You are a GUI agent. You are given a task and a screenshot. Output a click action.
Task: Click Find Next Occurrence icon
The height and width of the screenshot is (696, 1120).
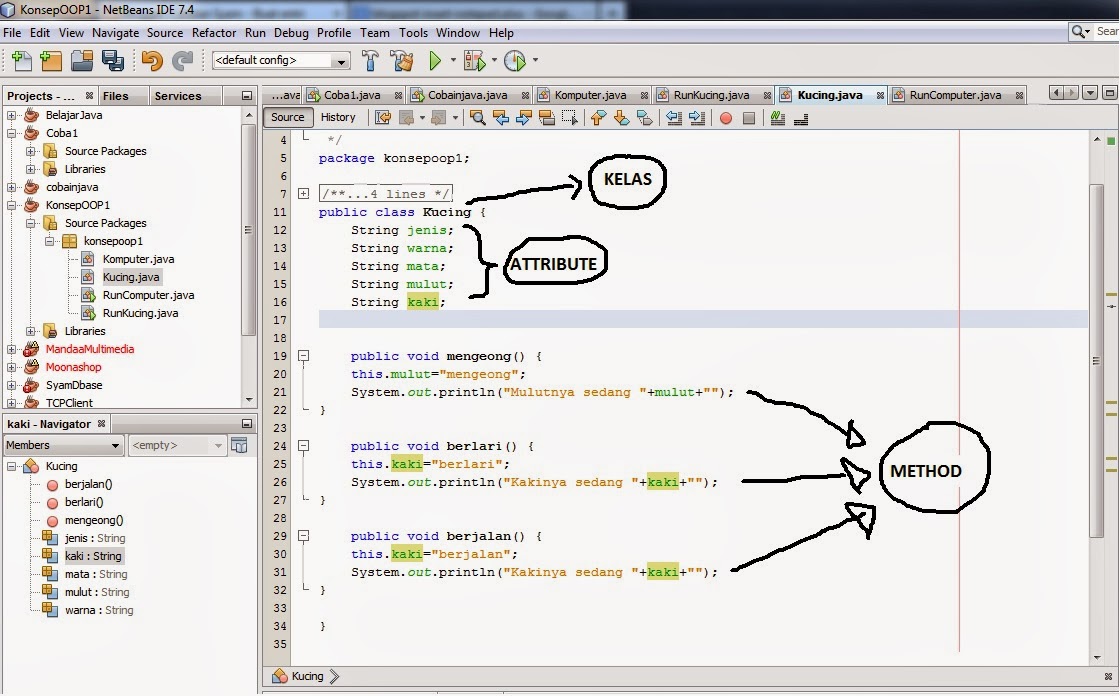click(524, 118)
